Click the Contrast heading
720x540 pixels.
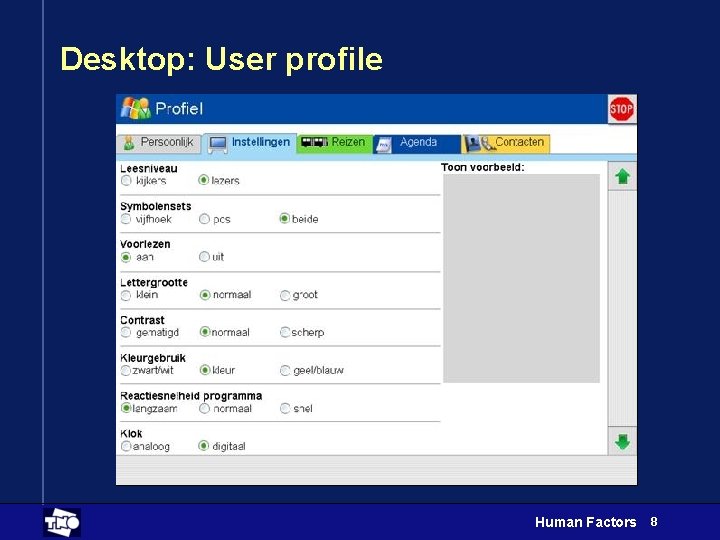click(142, 320)
